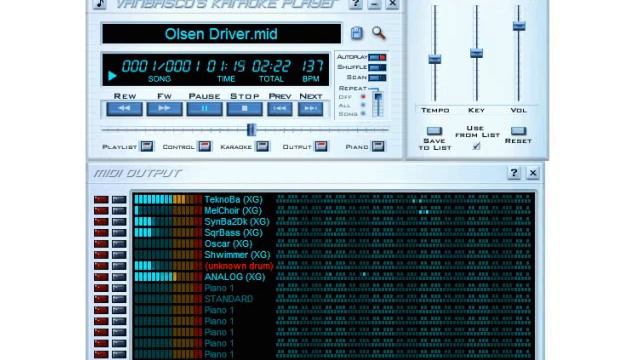Click the Reset button in the control panel
The width and height of the screenshot is (640, 360).
pos(518,131)
